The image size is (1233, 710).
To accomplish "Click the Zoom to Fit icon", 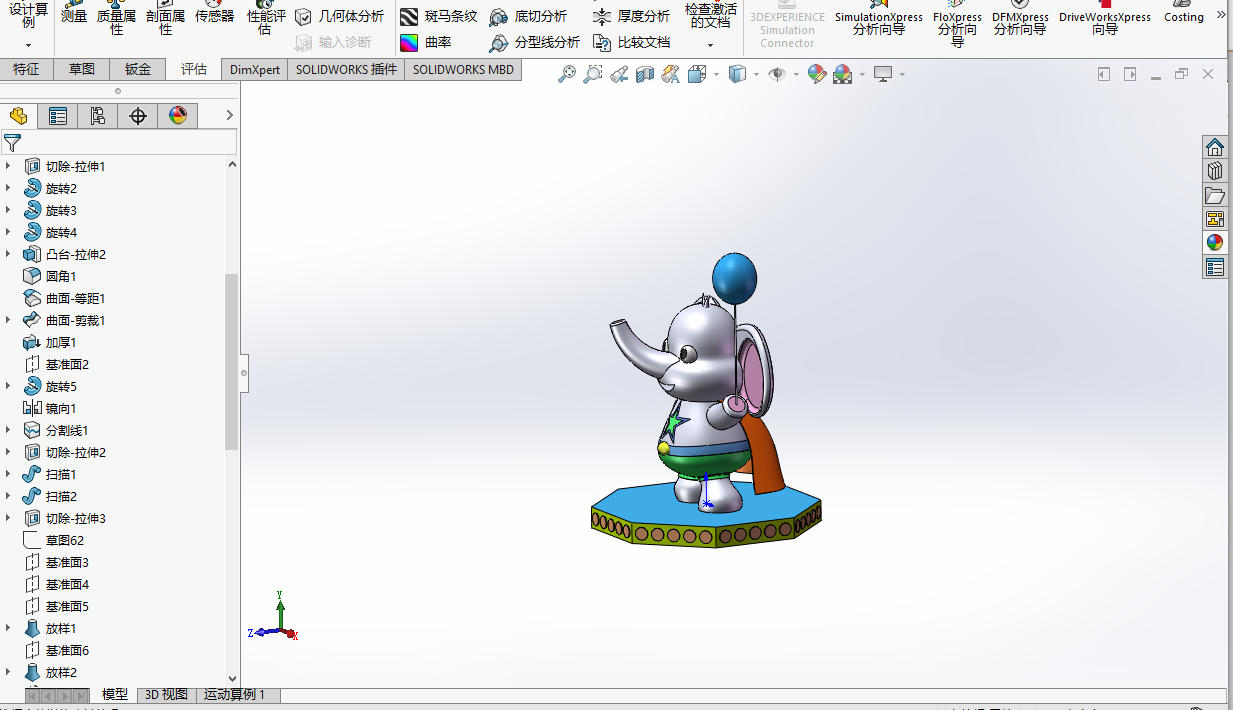I will point(567,74).
